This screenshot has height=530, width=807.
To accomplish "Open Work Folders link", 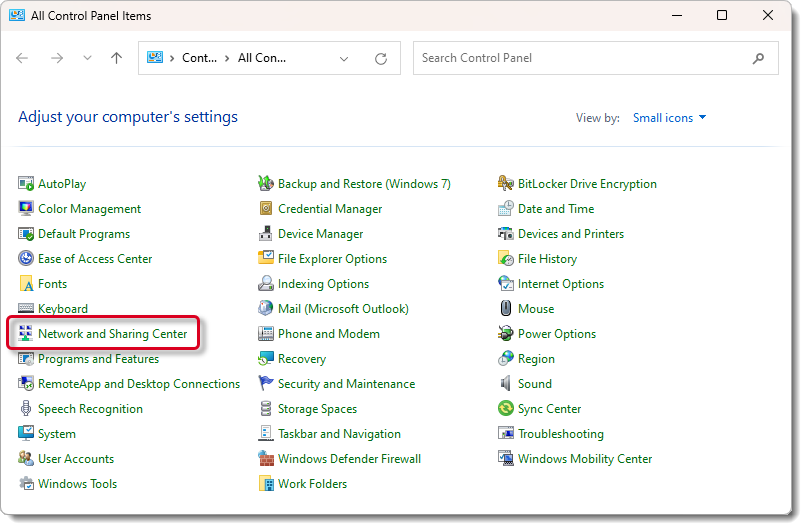I will click(312, 484).
